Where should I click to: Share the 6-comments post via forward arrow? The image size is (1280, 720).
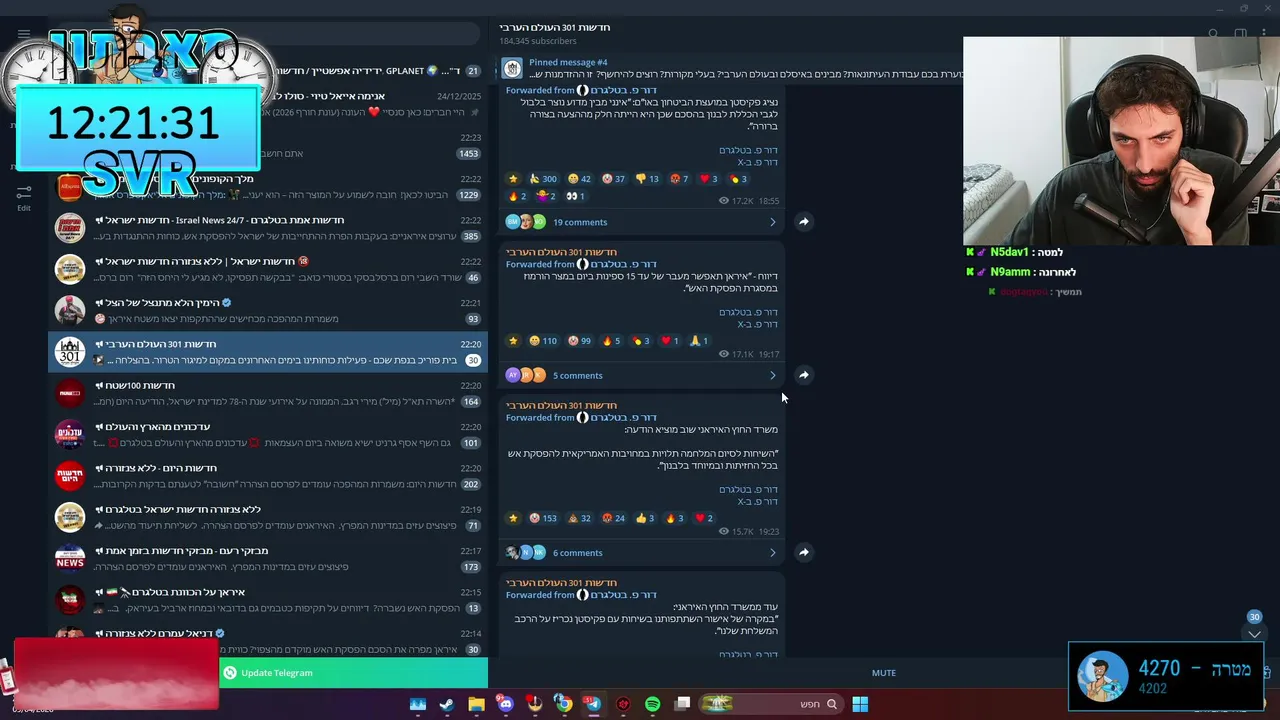[804, 552]
